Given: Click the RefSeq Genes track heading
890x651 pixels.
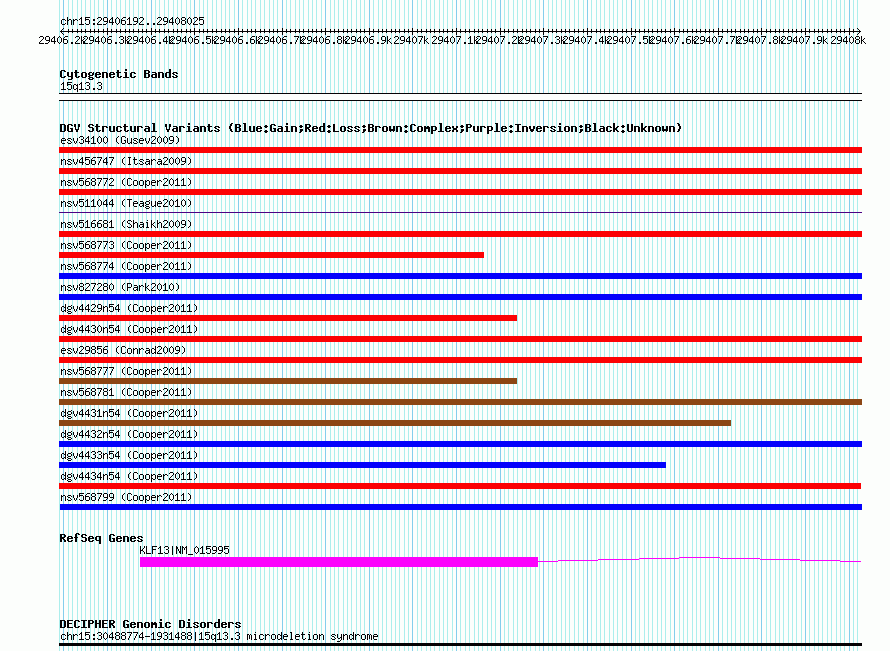Looking at the screenshot, I should click(x=101, y=538).
